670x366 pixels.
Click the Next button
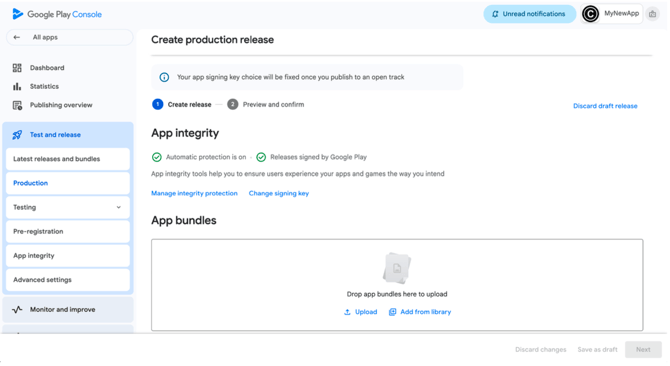pos(643,350)
